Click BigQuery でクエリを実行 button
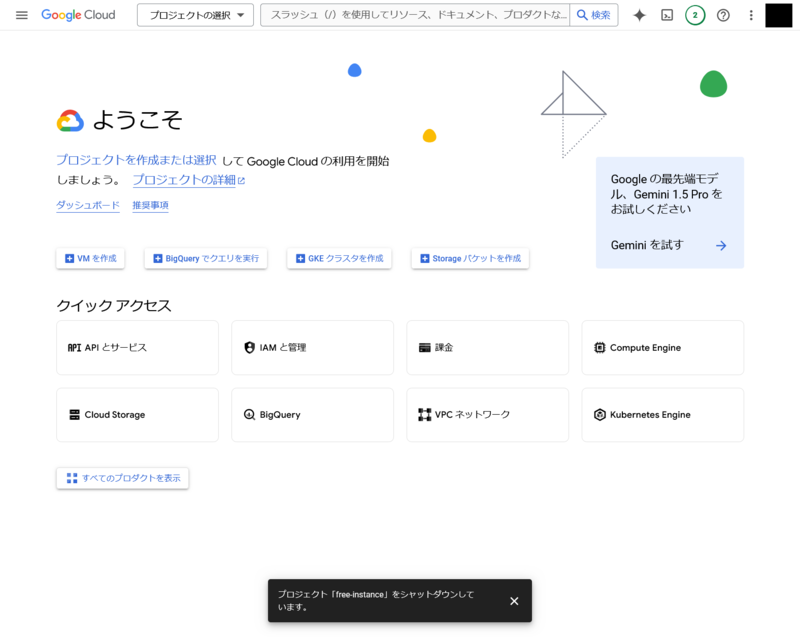This screenshot has height=637, width=800. [206, 259]
